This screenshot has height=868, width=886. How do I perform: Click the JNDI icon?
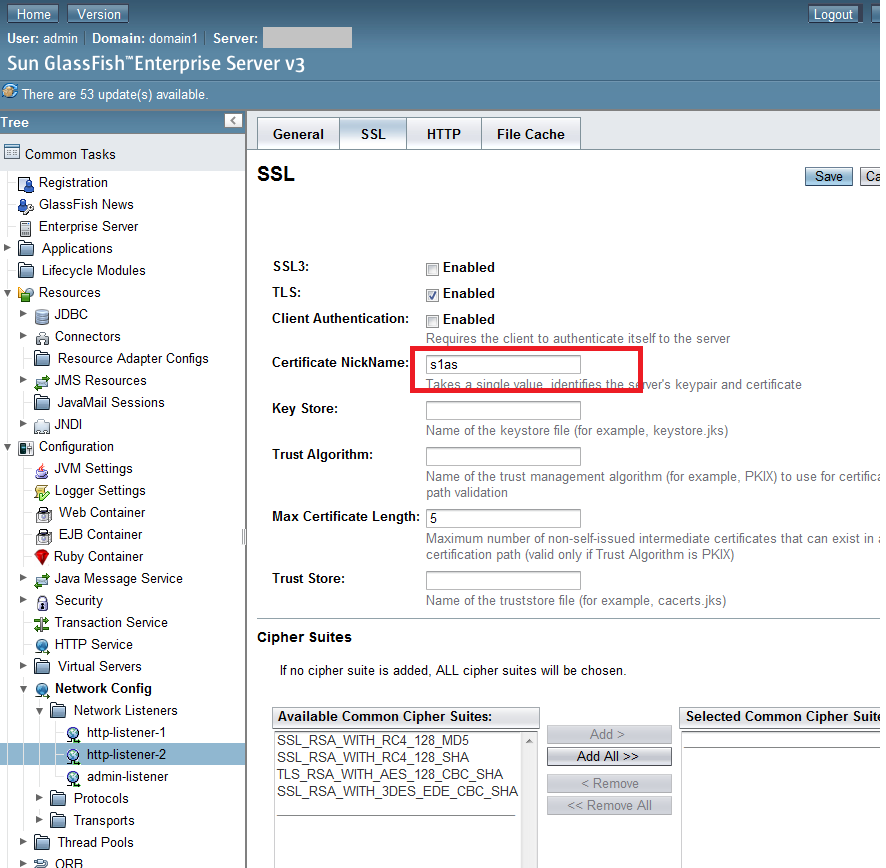pyautogui.click(x=42, y=425)
